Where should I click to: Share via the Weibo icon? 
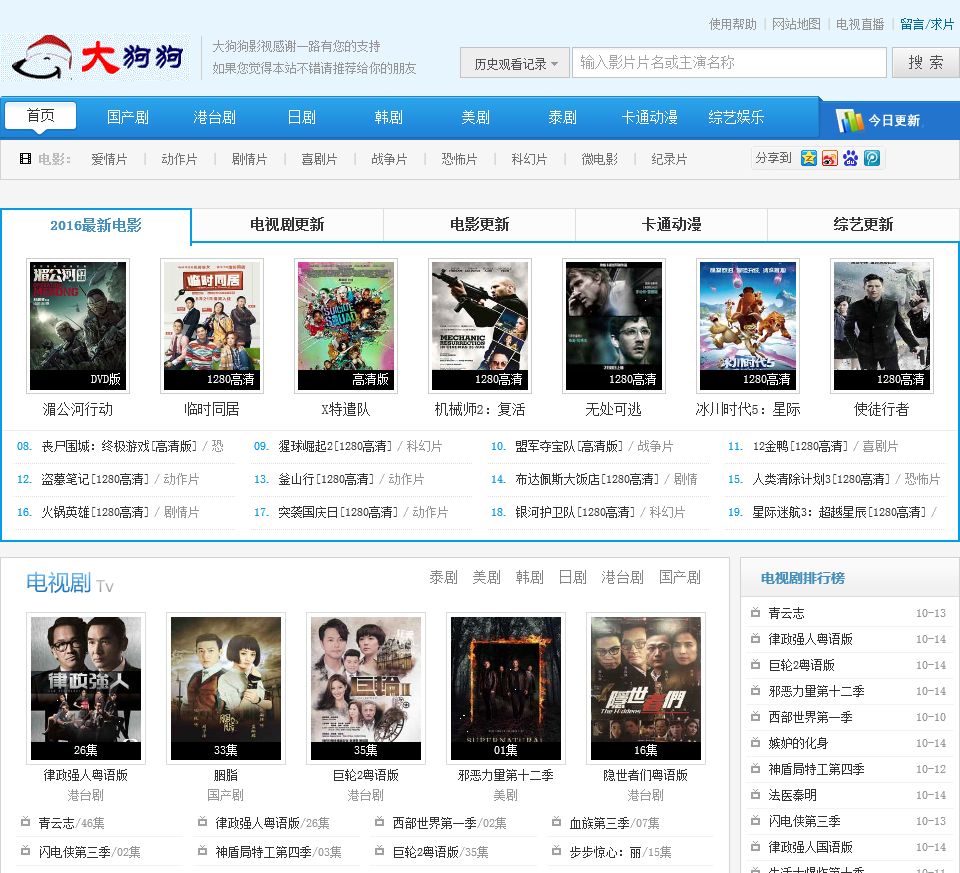click(830, 159)
